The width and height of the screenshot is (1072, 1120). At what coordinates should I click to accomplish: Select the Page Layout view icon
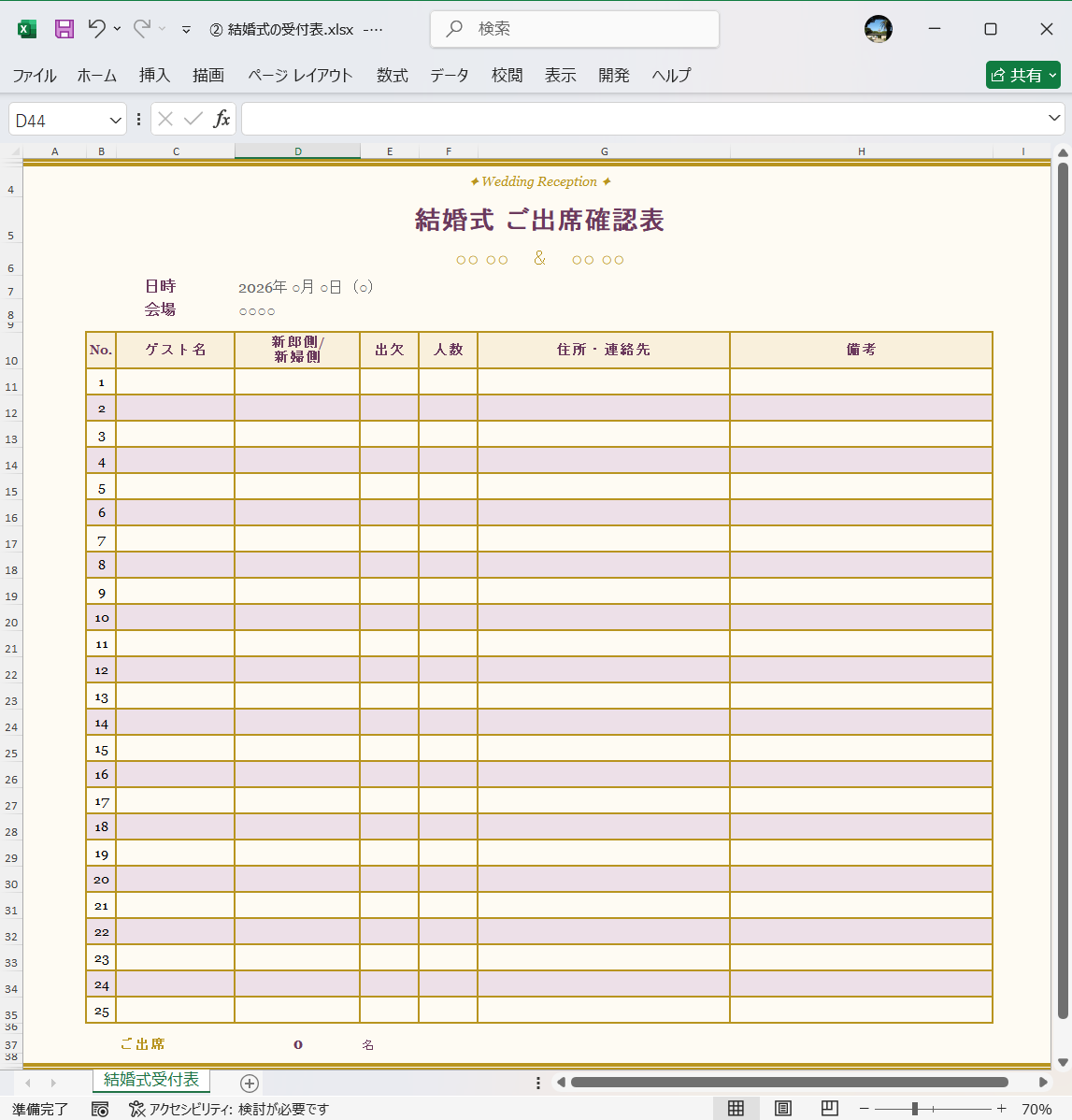click(783, 1108)
